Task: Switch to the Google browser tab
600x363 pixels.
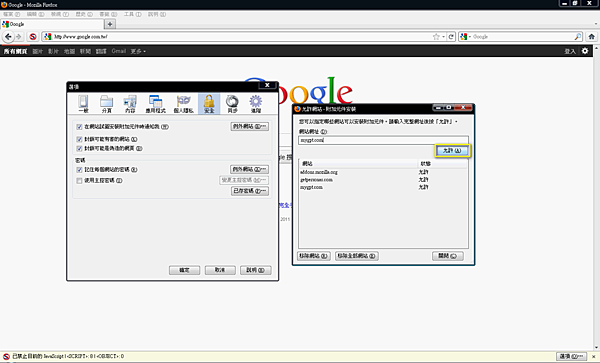Action: tap(52, 24)
